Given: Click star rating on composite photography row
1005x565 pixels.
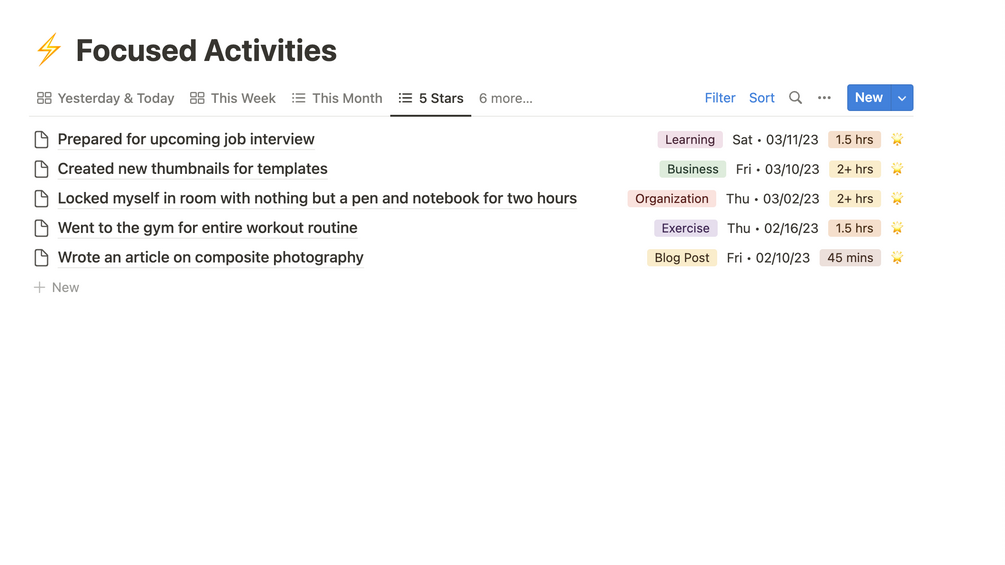Looking at the screenshot, I should (897, 258).
